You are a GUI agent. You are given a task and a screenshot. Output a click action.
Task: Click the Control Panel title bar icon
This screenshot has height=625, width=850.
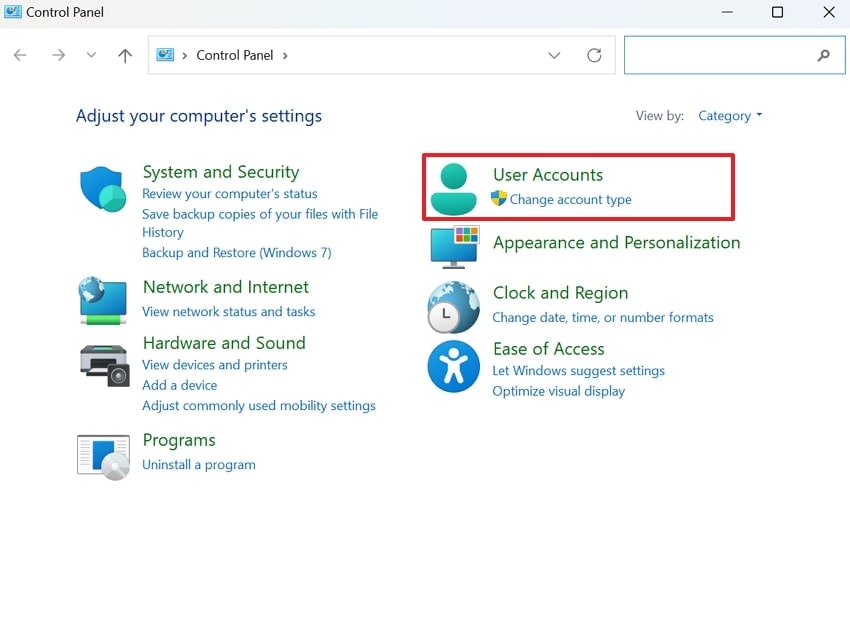point(12,11)
